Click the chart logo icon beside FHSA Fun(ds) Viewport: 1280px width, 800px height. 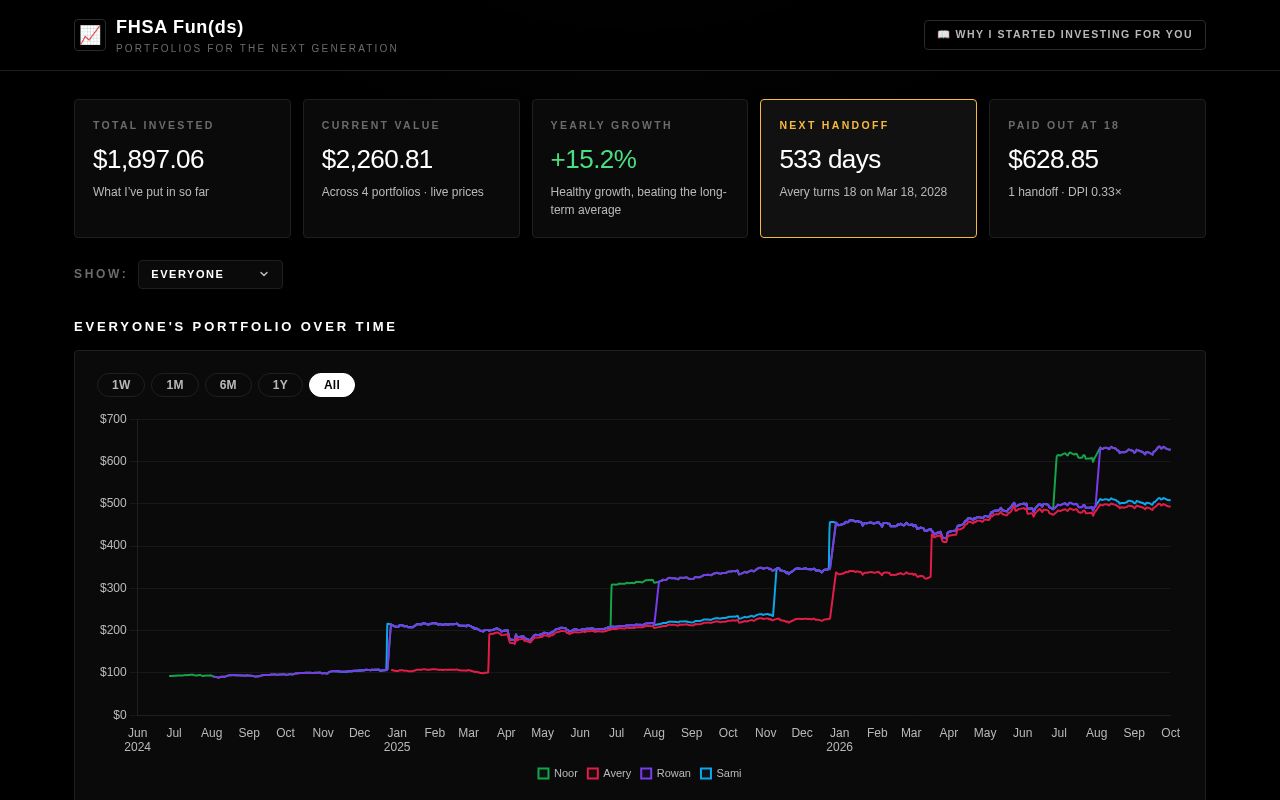(x=90, y=35)
